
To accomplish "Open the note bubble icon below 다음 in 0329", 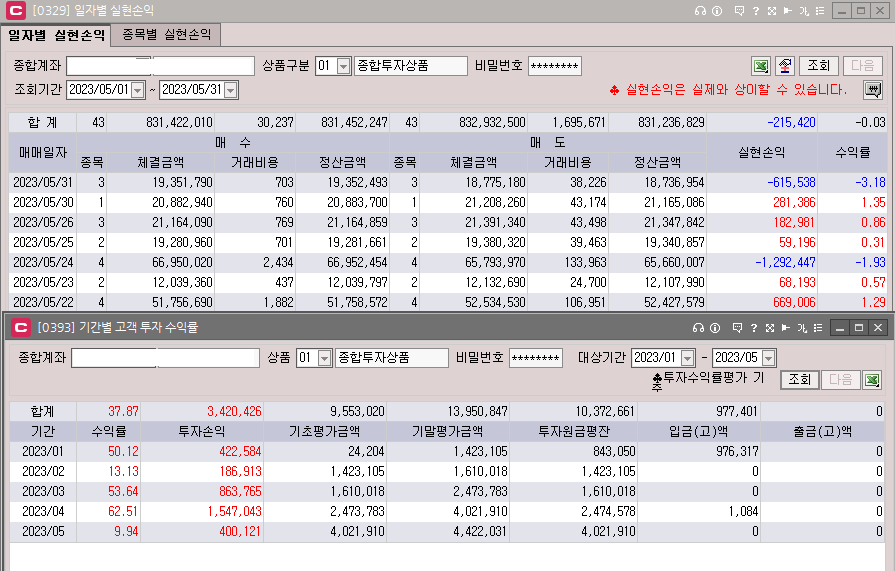I will click(872, 90).
